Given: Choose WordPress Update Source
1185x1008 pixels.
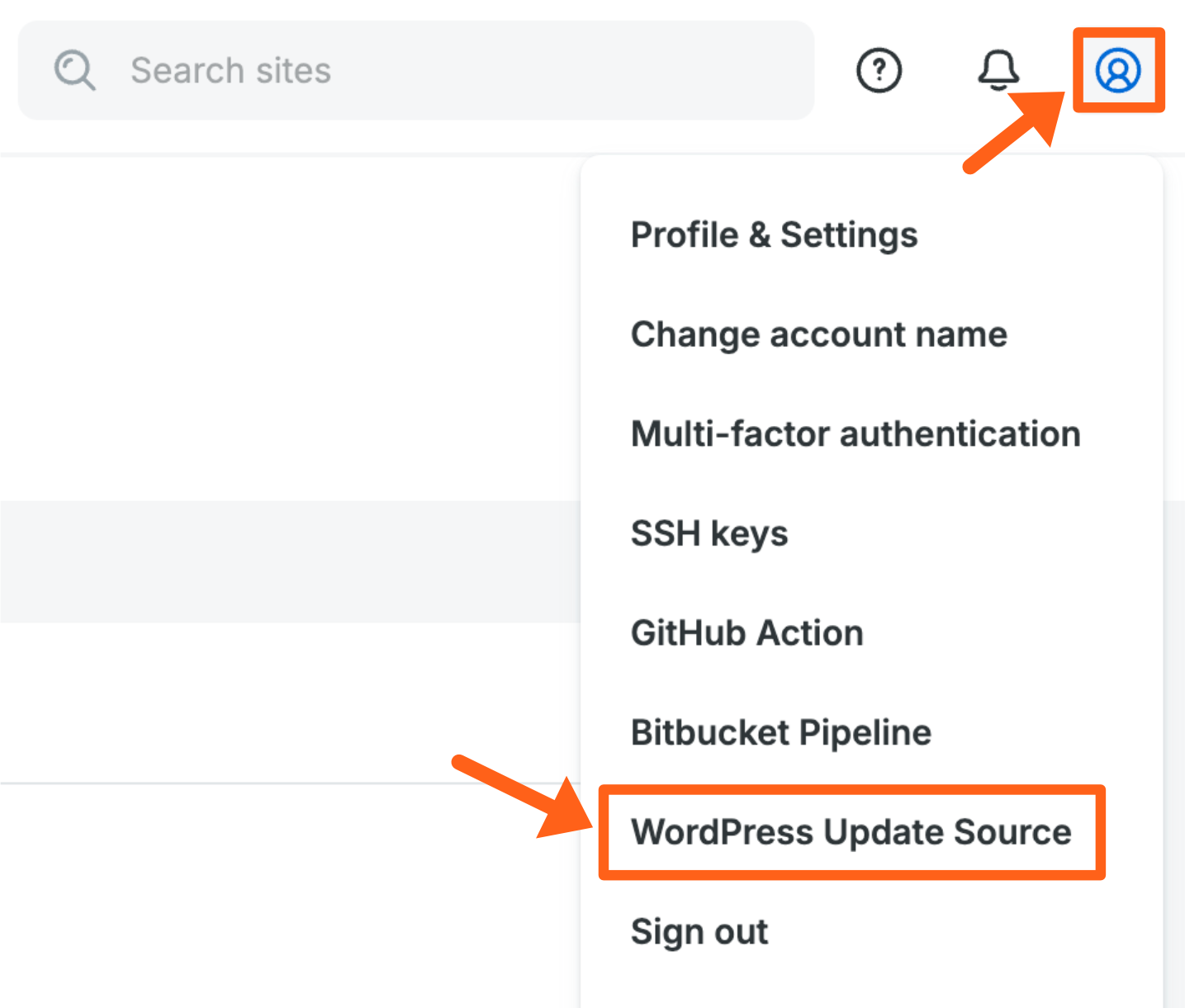Looking at the screenshot, I should 851,832.
